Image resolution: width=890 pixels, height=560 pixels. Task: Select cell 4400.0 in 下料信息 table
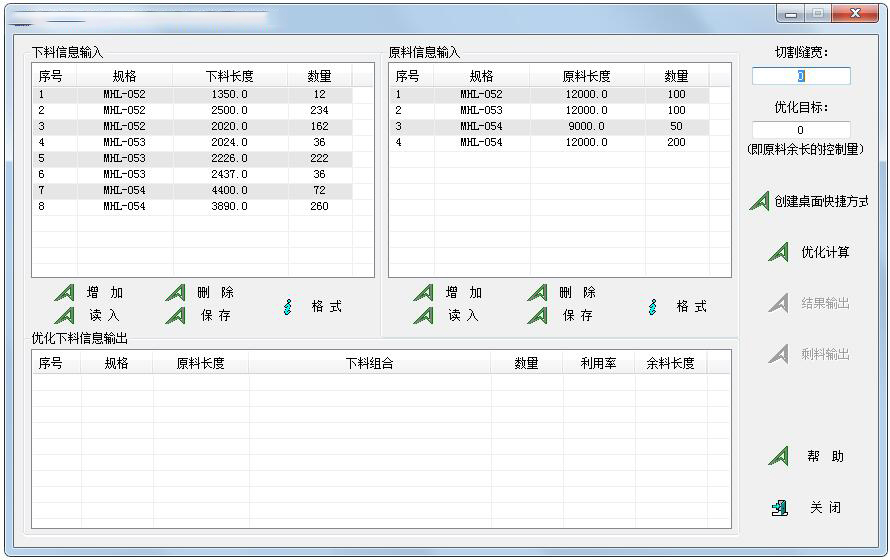tap(229, 190)
